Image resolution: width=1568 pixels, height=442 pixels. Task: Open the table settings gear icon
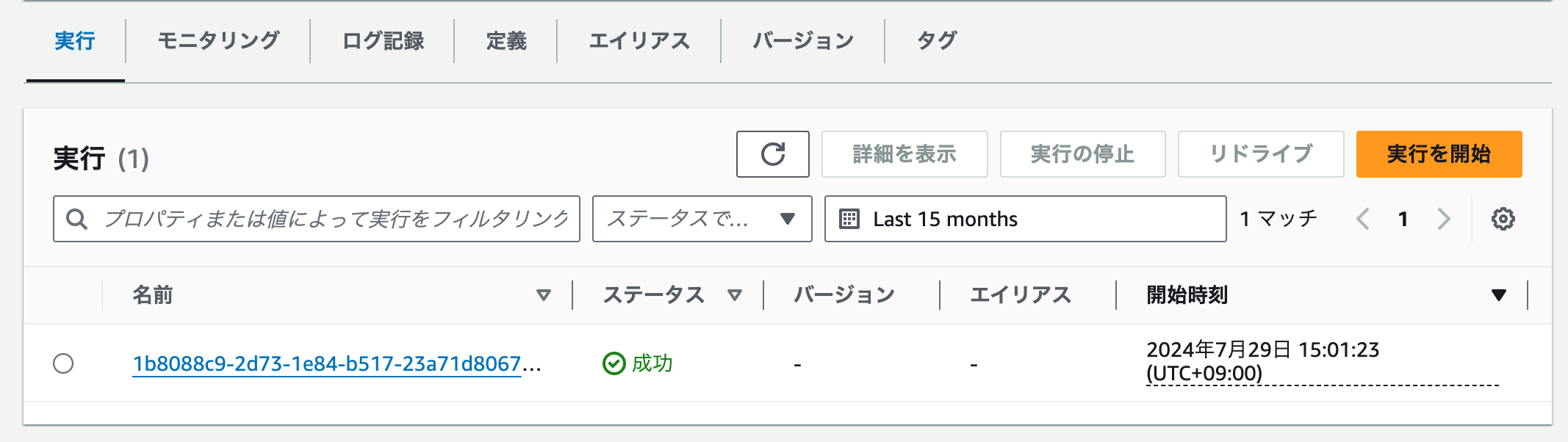coord(1503,218)
